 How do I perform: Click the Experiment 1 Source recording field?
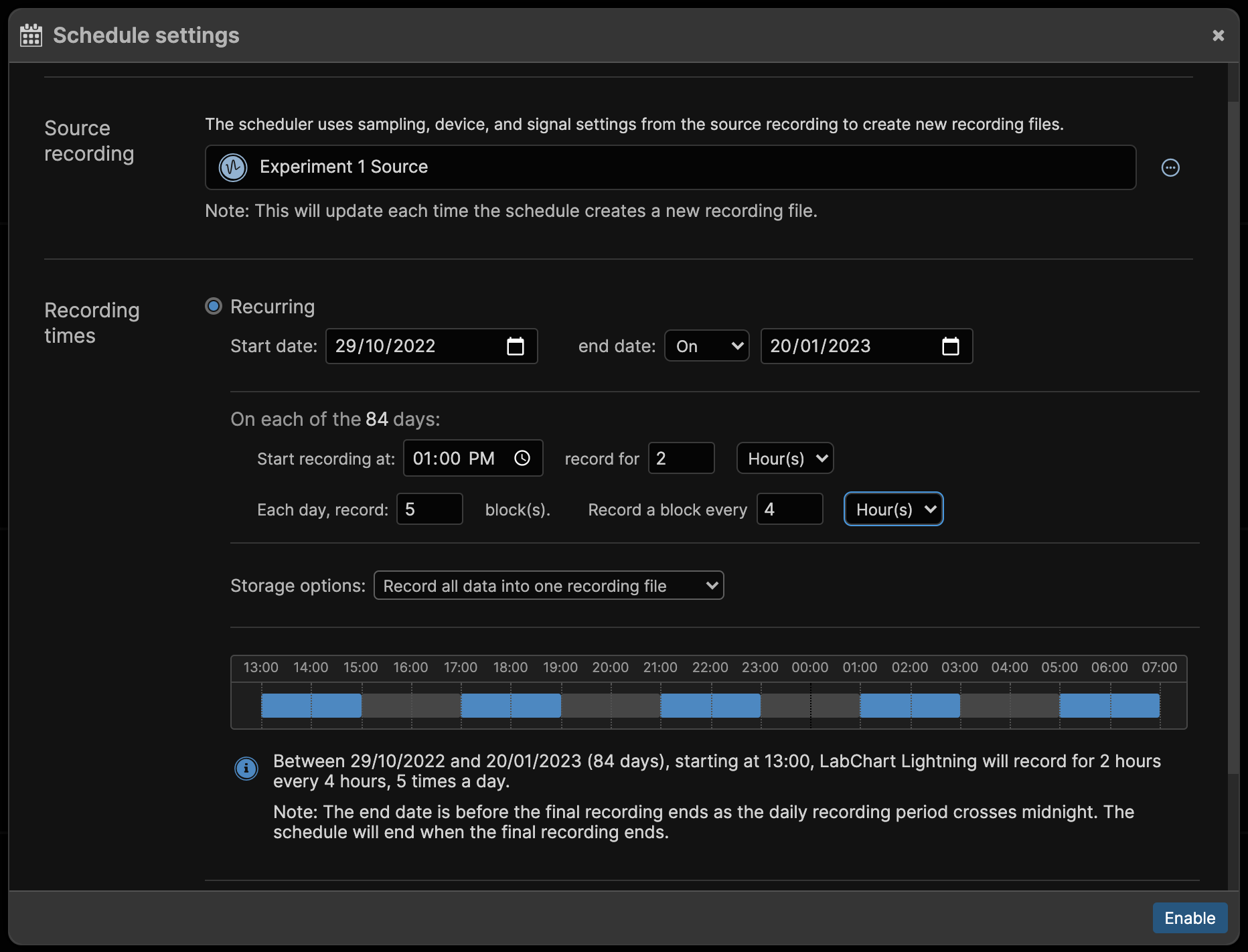[670, 167]
